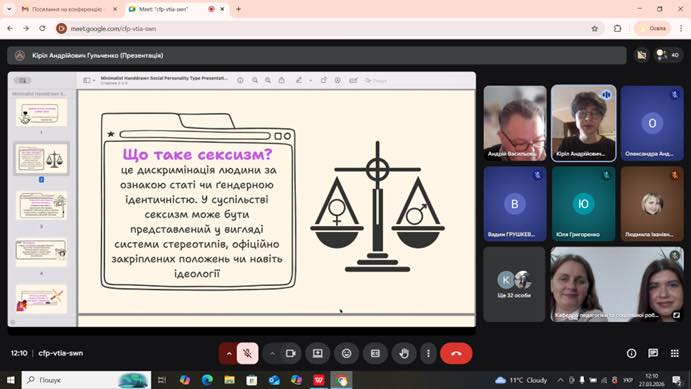Open weather widget 11°C Cloudy
Screen dimensions: 691x389
click(x=521, y=380)
